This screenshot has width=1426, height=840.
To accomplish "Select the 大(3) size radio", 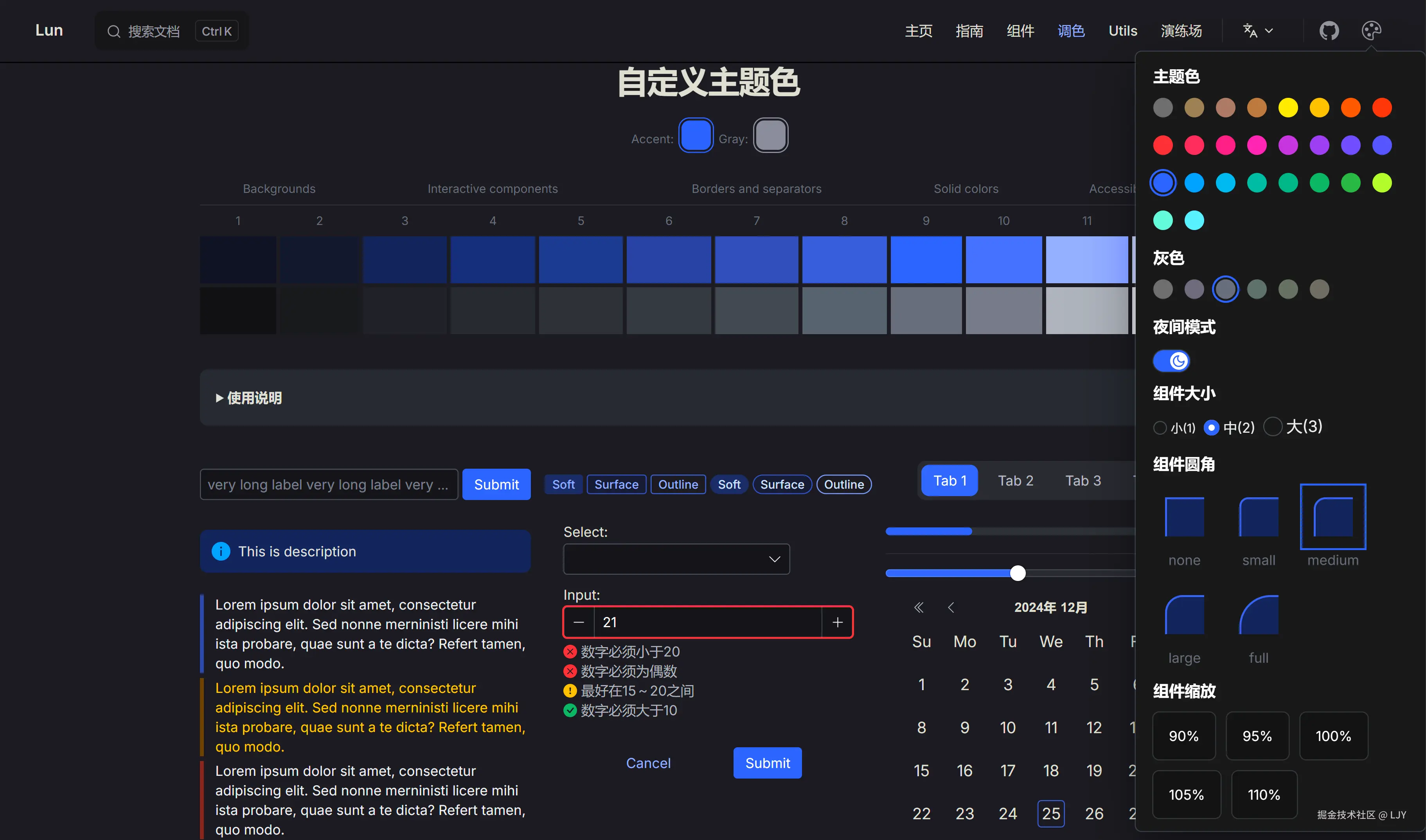I will 1273,426.
